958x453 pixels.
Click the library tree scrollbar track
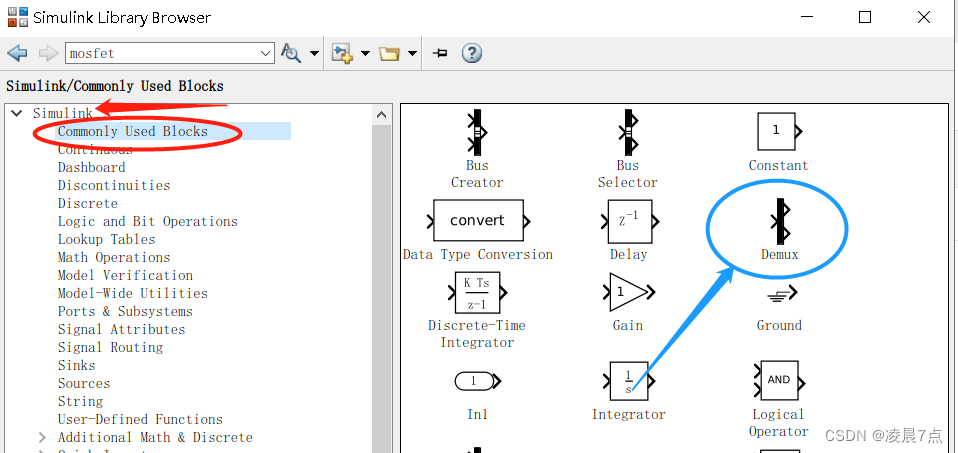click(x=382, y=287)
